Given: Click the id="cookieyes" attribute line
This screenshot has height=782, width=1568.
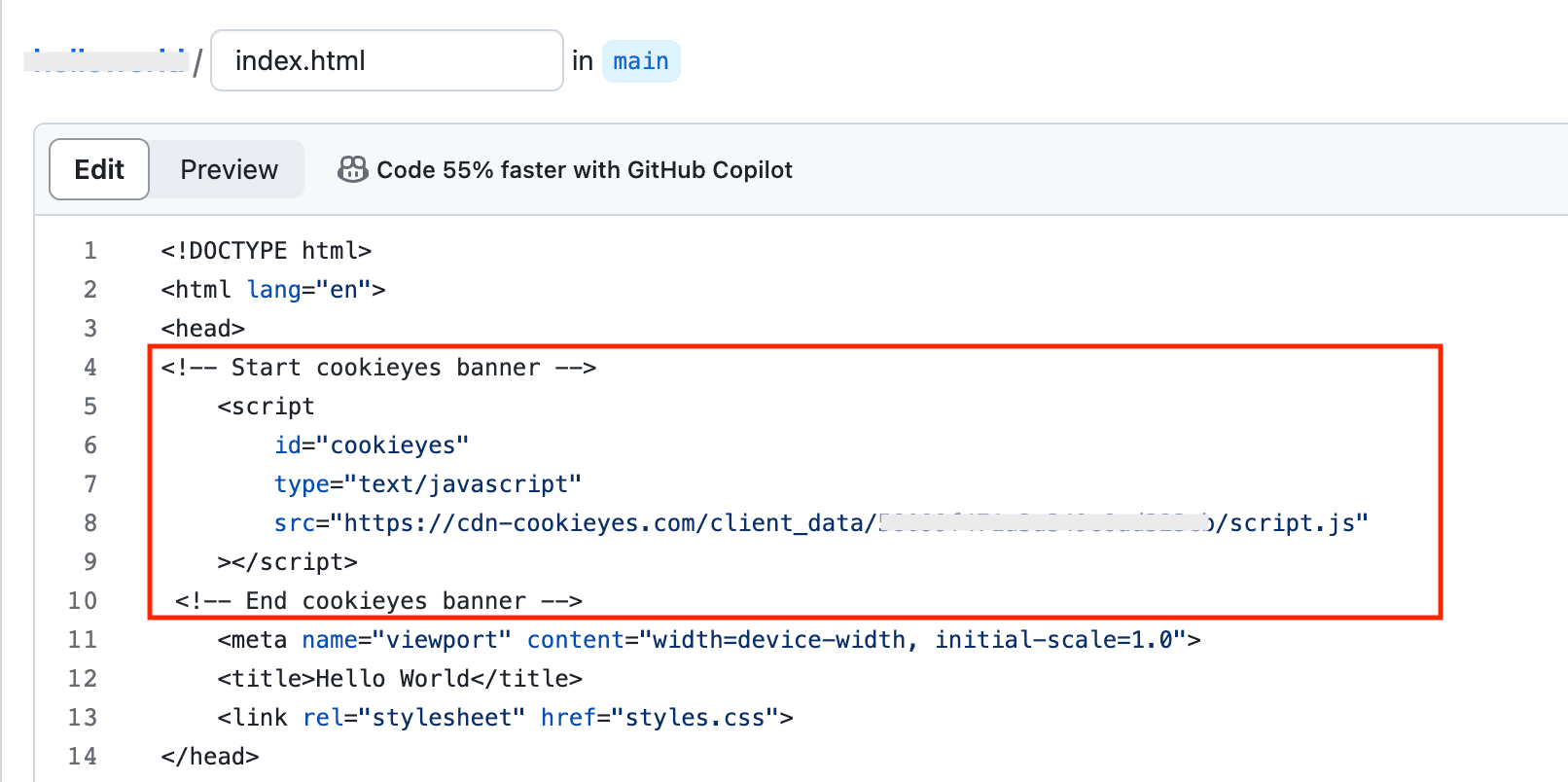Looking at the screenshot, I should pyautogui.click(x=372, y=445).
